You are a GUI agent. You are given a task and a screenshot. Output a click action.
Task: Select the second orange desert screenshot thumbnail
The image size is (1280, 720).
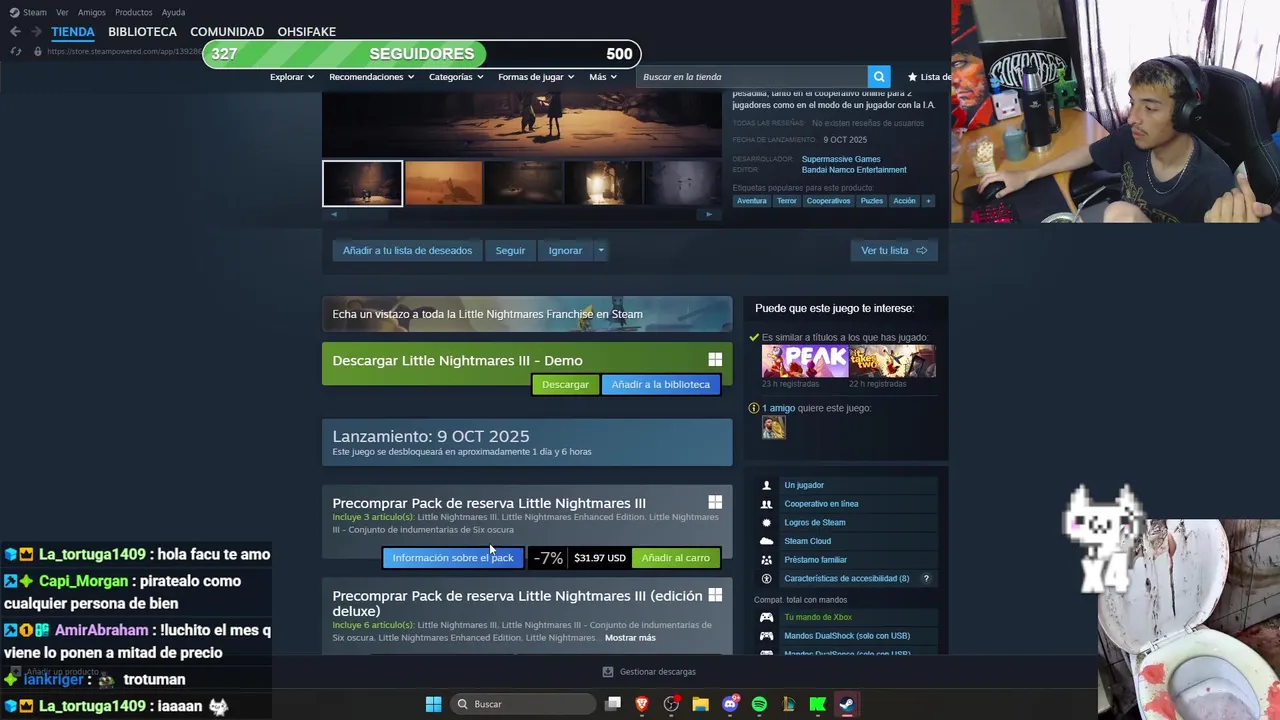pos(443,183)
